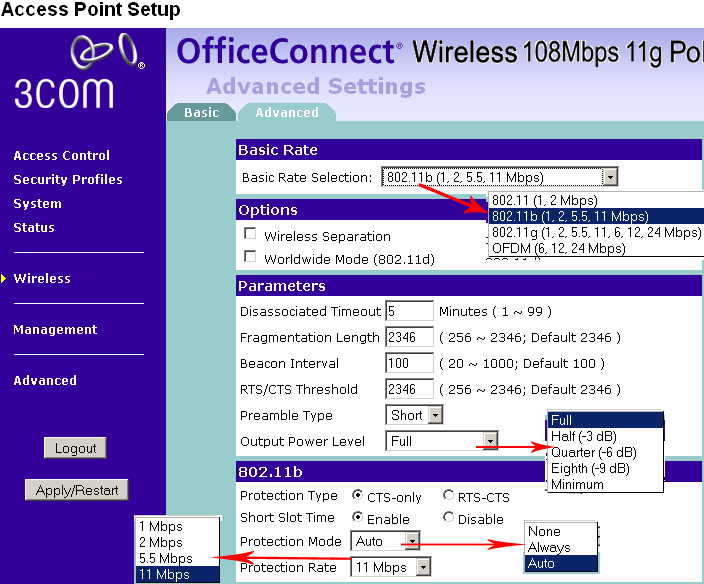The image size is (704, 584).
Task: Click the Disassociated Timeout input field
Action: 409,311
